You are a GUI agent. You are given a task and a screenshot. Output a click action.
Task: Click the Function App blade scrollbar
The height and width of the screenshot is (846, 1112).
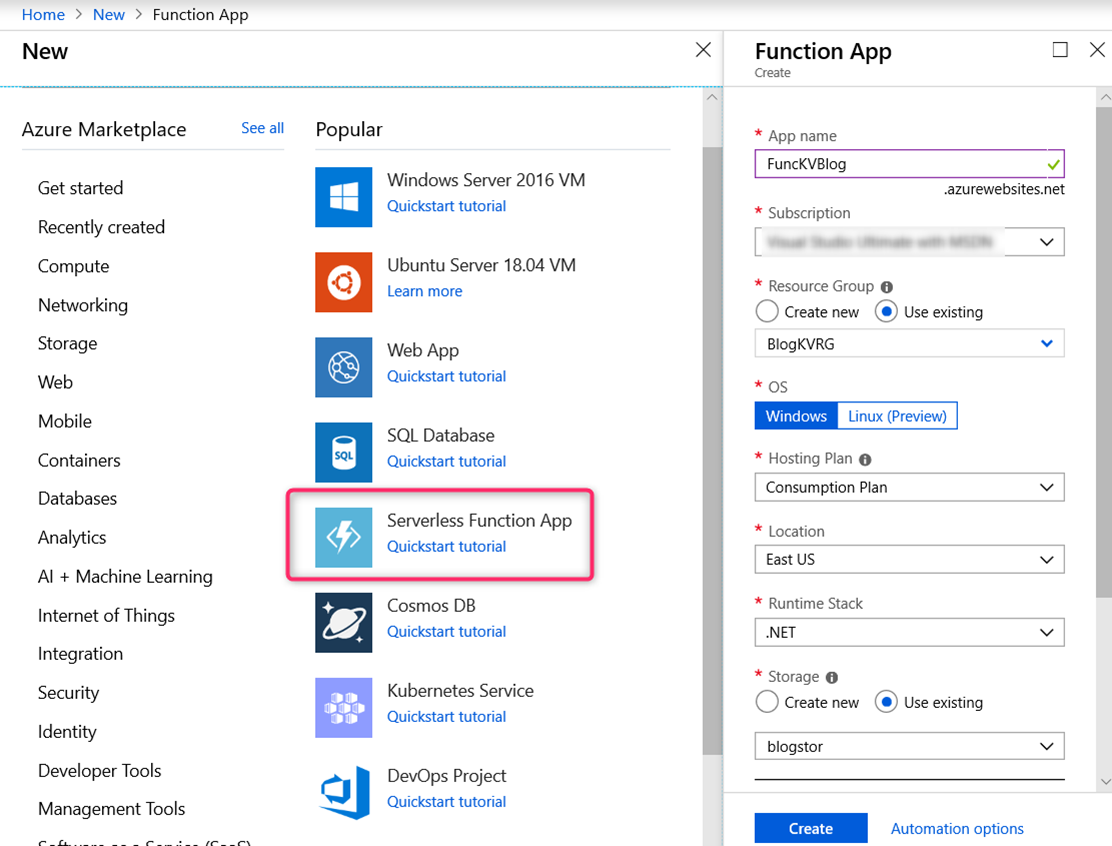(x=1103, y=352)
